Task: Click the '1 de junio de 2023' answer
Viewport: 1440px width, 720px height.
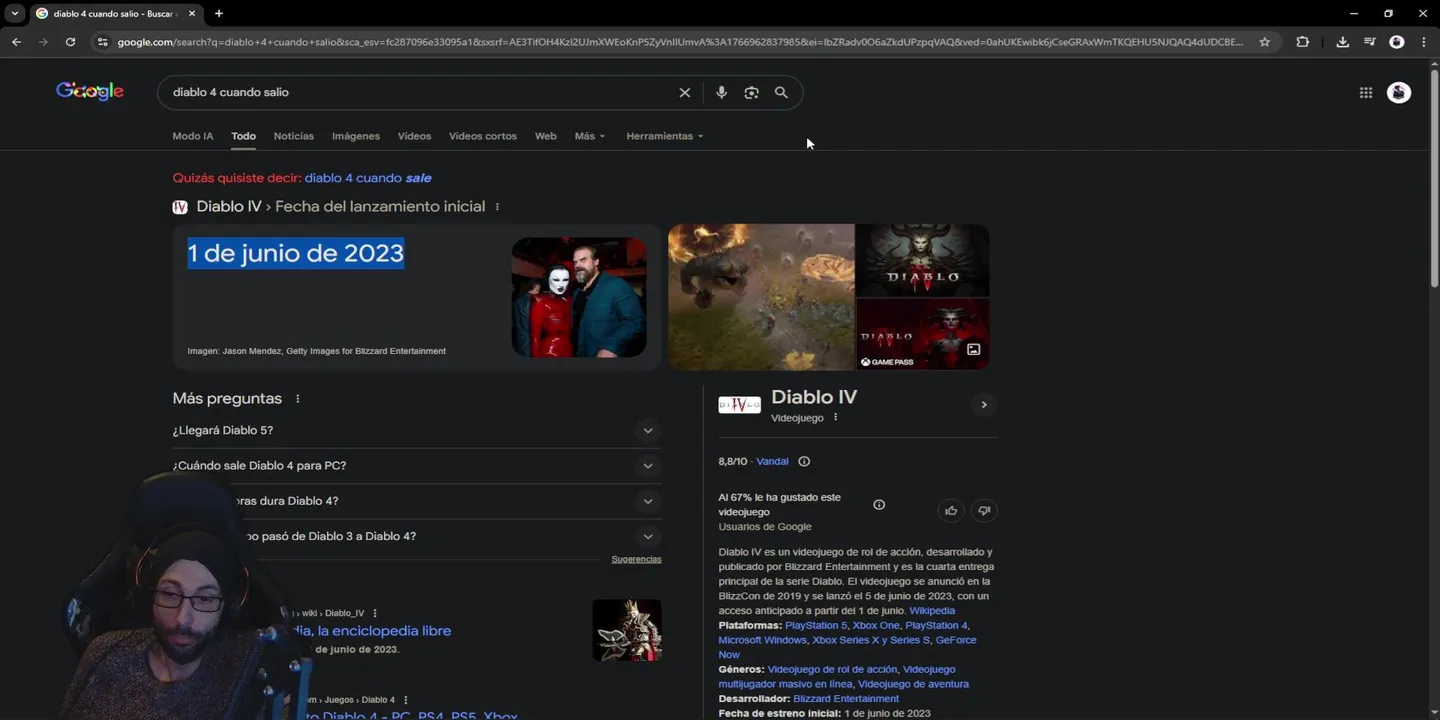Action: tap(296, 253)
